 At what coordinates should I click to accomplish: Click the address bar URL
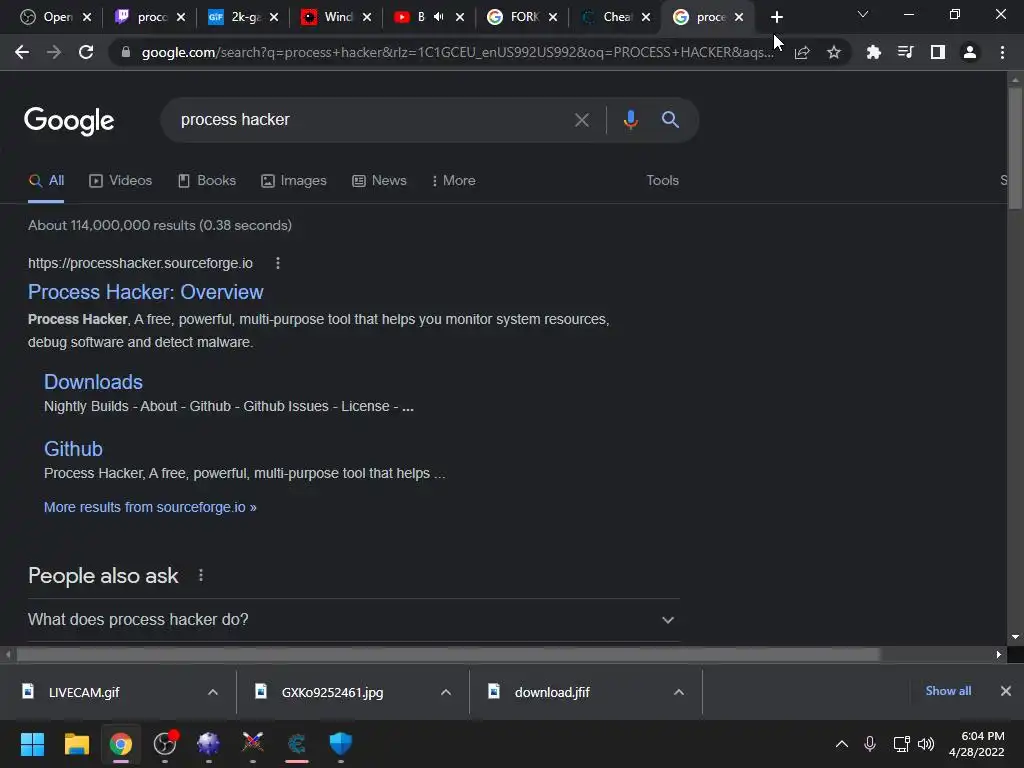pyautogui.click(x=457, y=52)
